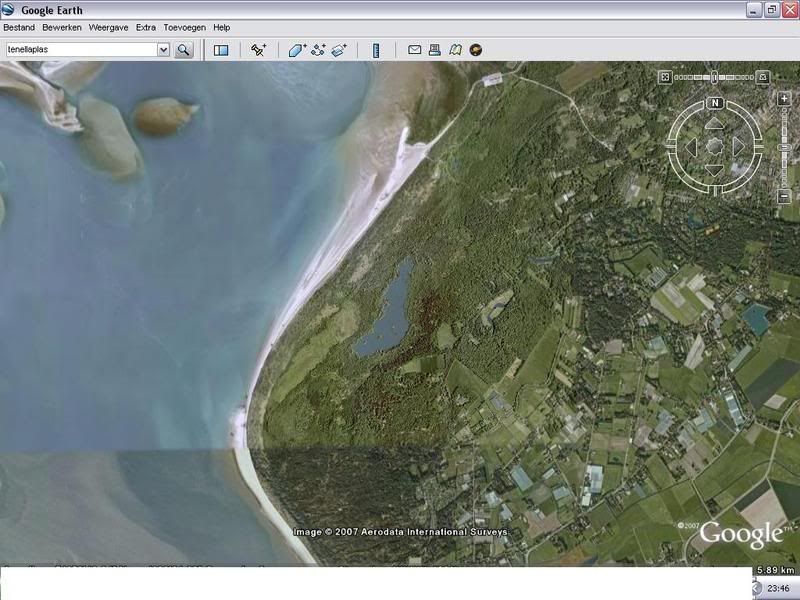The width and height of the screenshot is (800, 600).
Task: Add a placemark with the pushpin icon
Action: (x=258, y=50)
